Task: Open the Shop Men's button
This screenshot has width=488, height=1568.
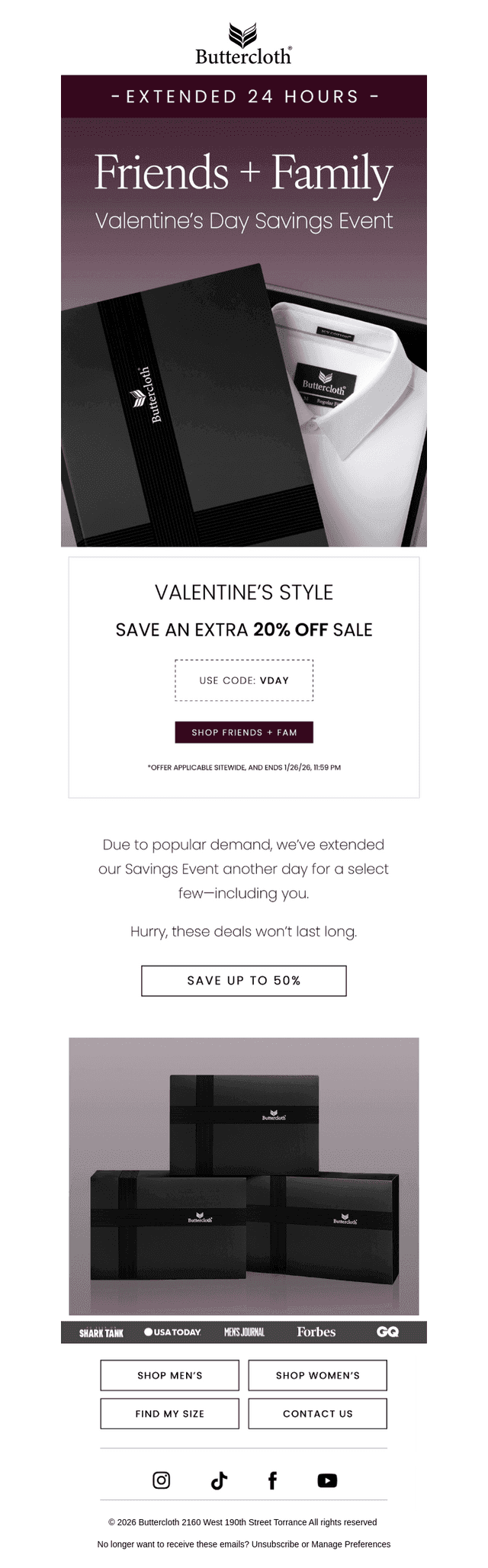Action: pyautogui.click(x=169, y=1375)
